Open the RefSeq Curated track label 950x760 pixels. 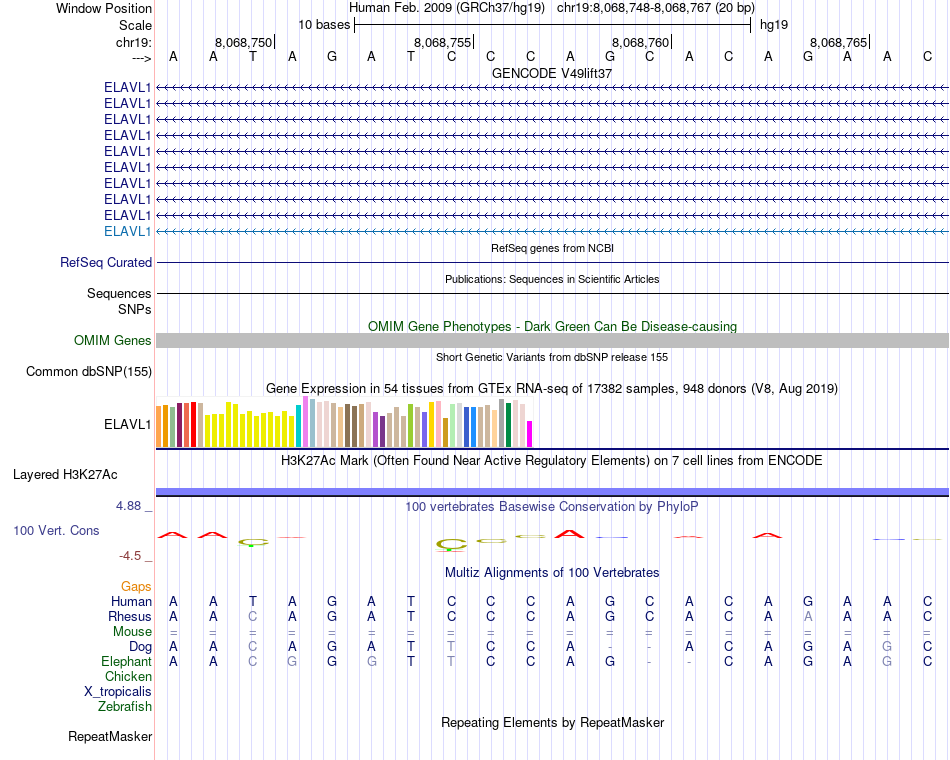(x=106, y=262)
